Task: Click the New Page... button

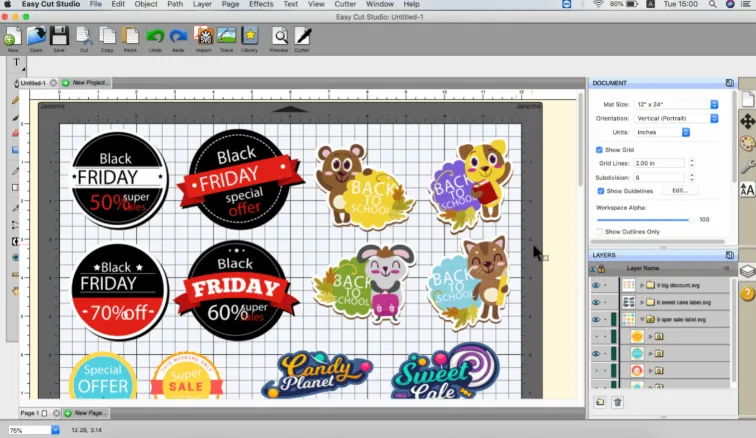Action: pos(86,413)
